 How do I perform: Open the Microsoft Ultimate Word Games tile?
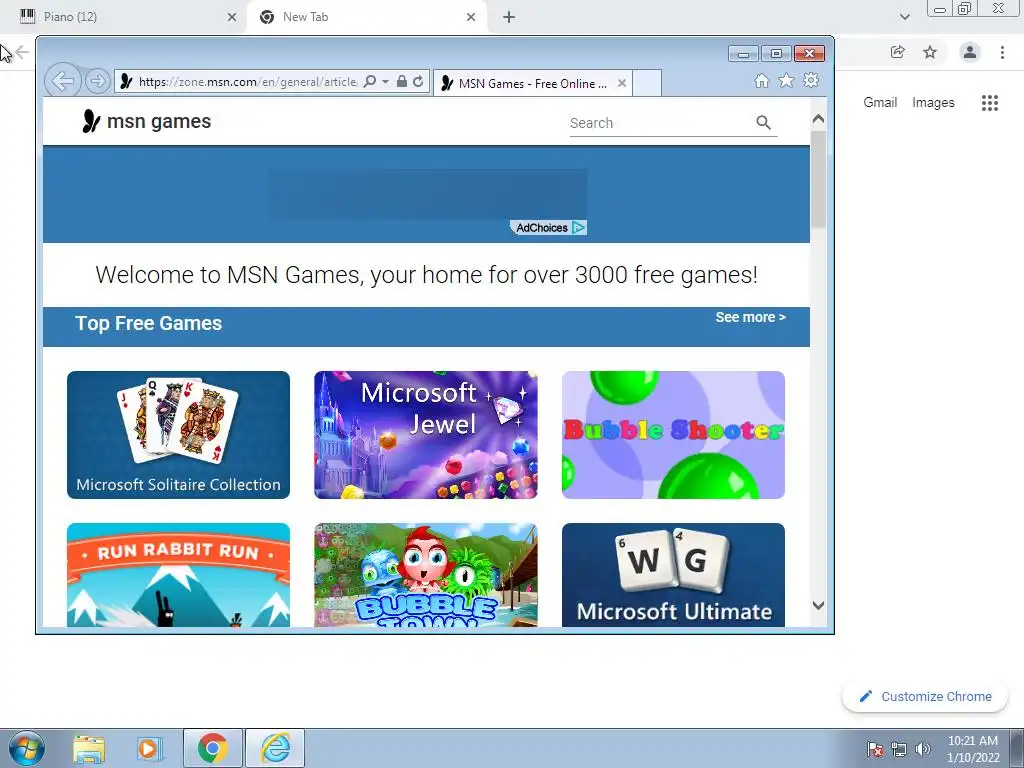[x=673, y=575]
